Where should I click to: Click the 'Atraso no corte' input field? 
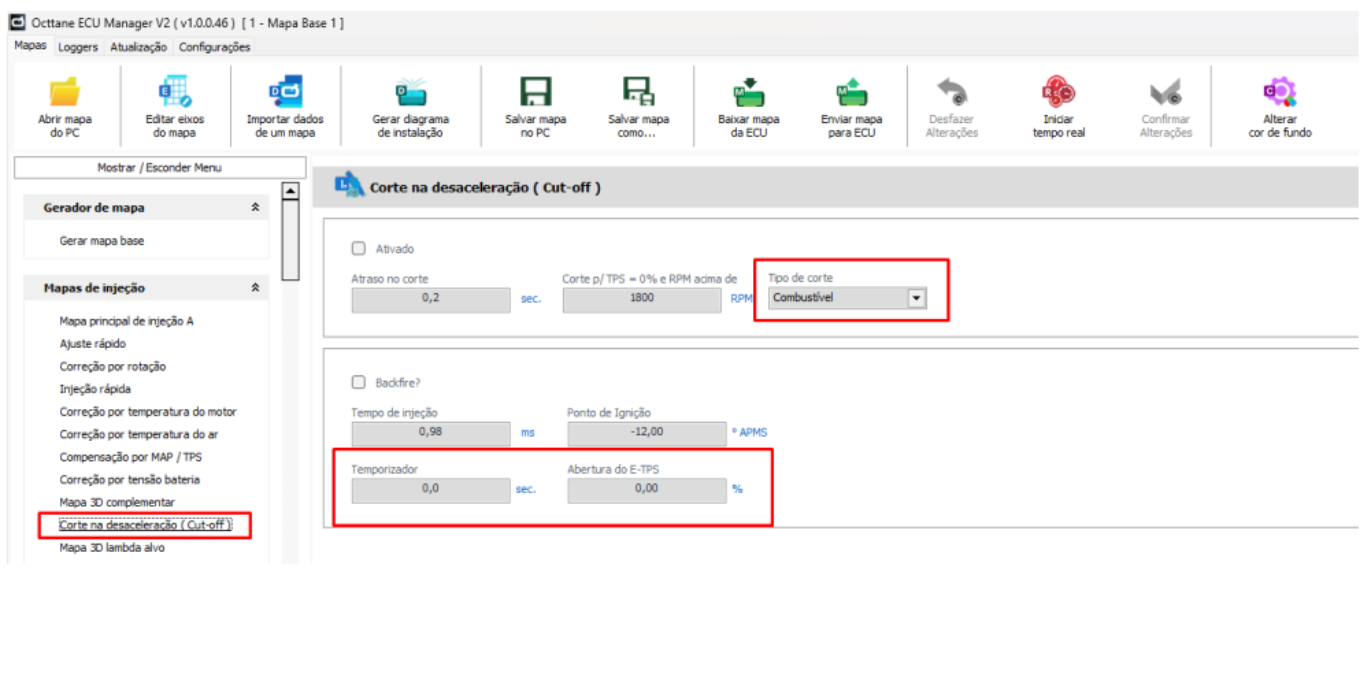coord(431,299)
